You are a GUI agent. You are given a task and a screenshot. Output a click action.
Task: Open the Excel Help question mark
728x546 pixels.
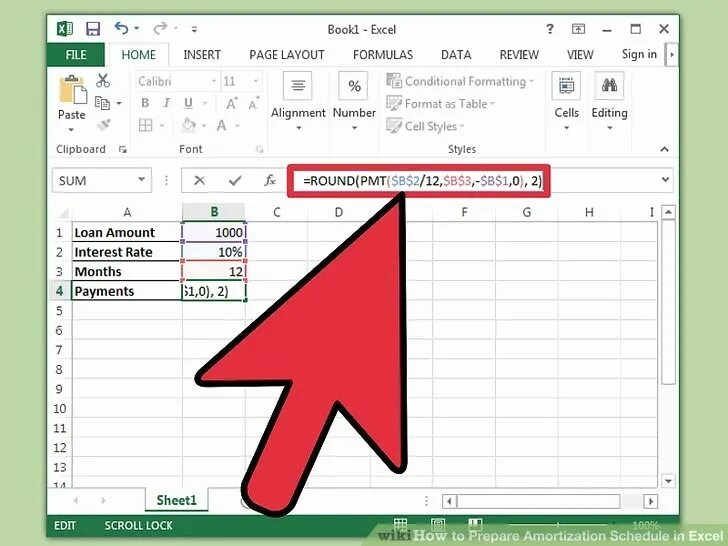(550, 29)
